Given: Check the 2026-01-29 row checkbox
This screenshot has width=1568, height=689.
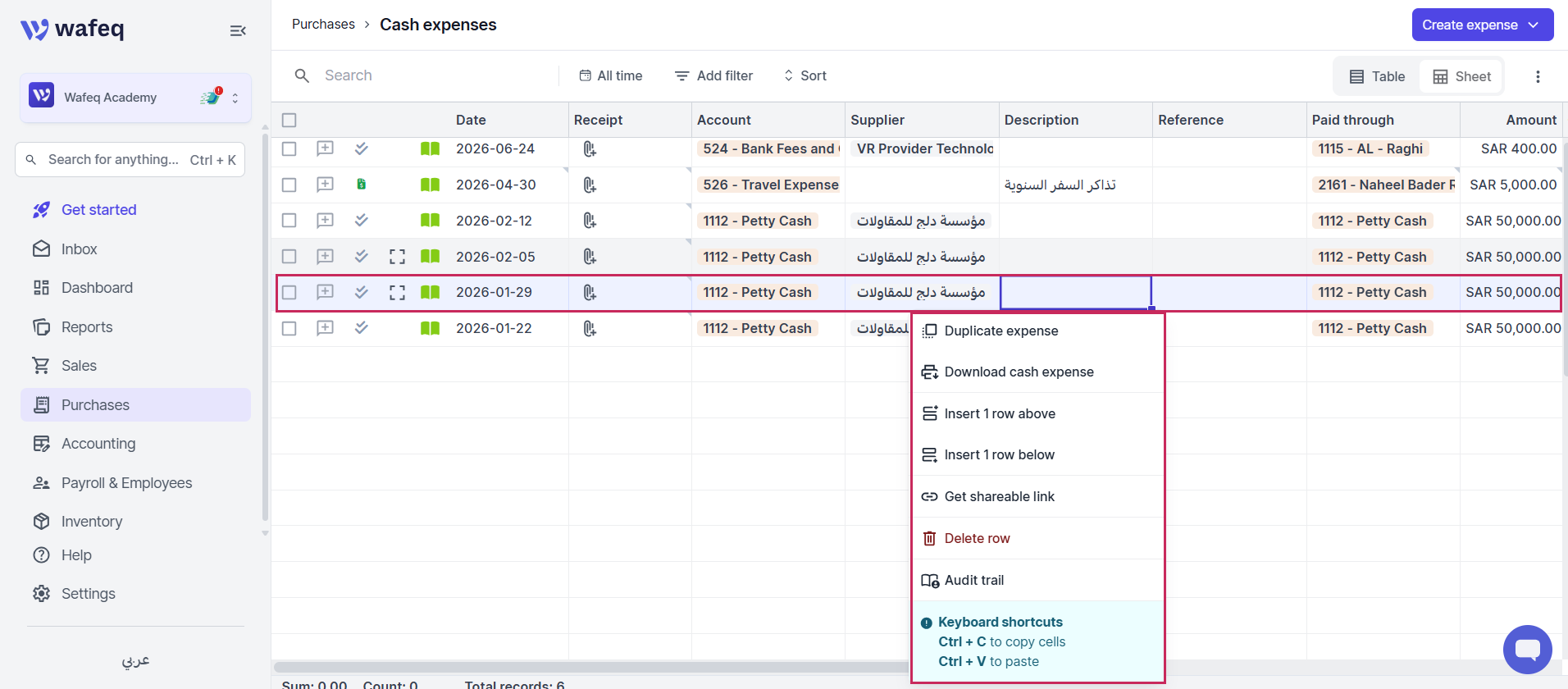Looking at the screenshot, I should click(x=289, y=293).
